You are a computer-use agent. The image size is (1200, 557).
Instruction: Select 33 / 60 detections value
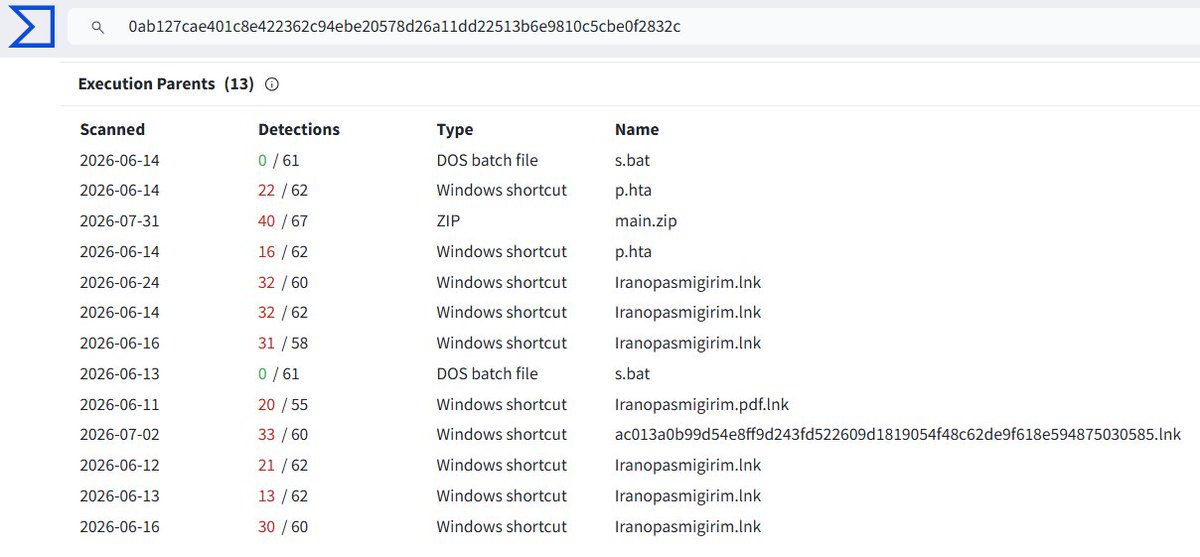(283, 434)
